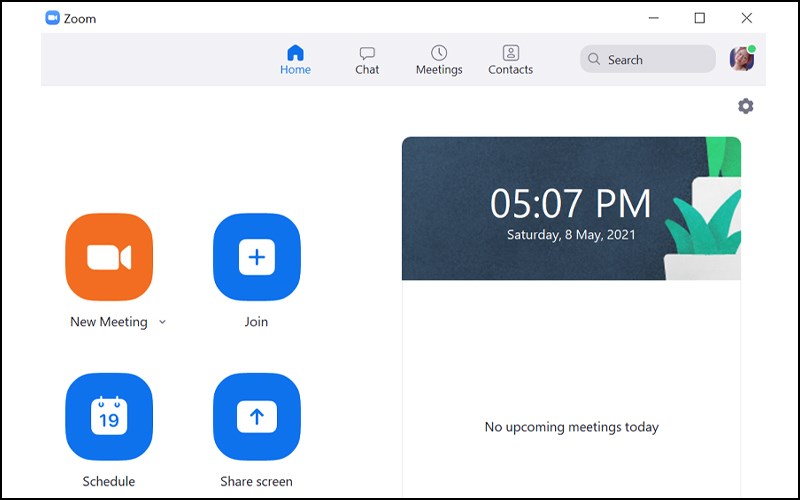800x500 pixels.
Task: Click the No upcoming meetings today panel
Action: coord(571,427)
